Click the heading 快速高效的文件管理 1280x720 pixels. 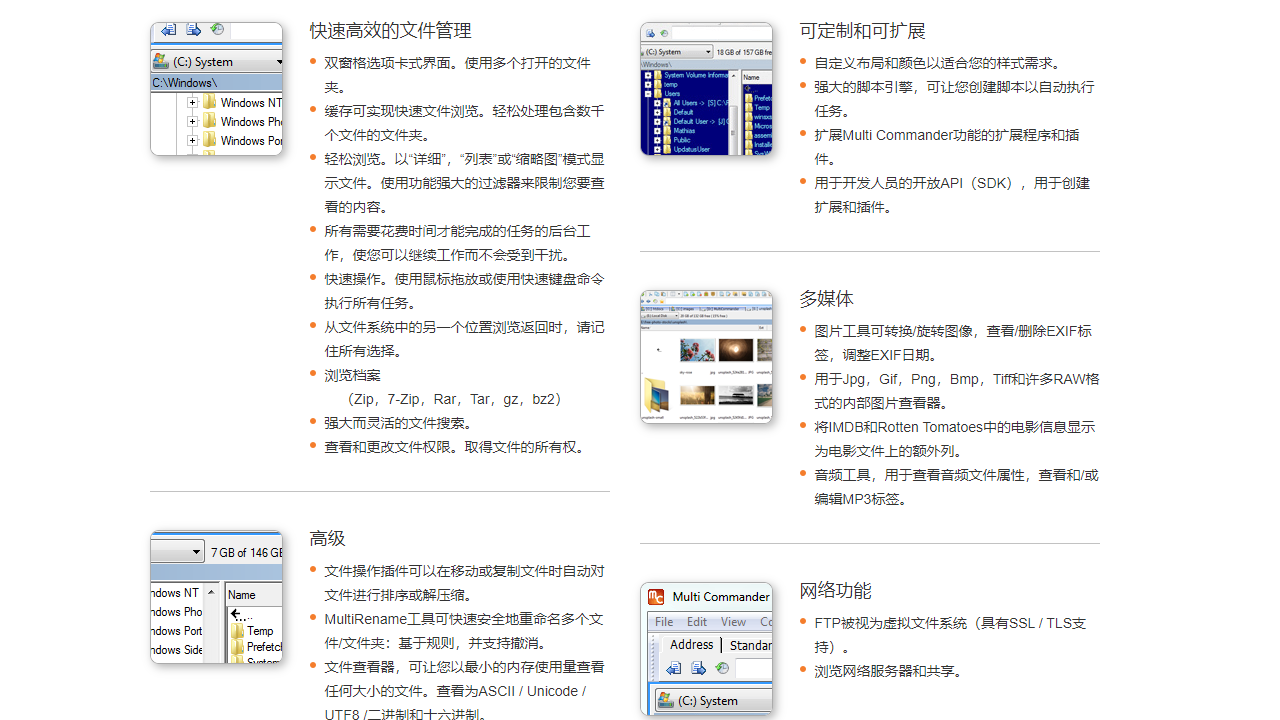pos(390,31)
